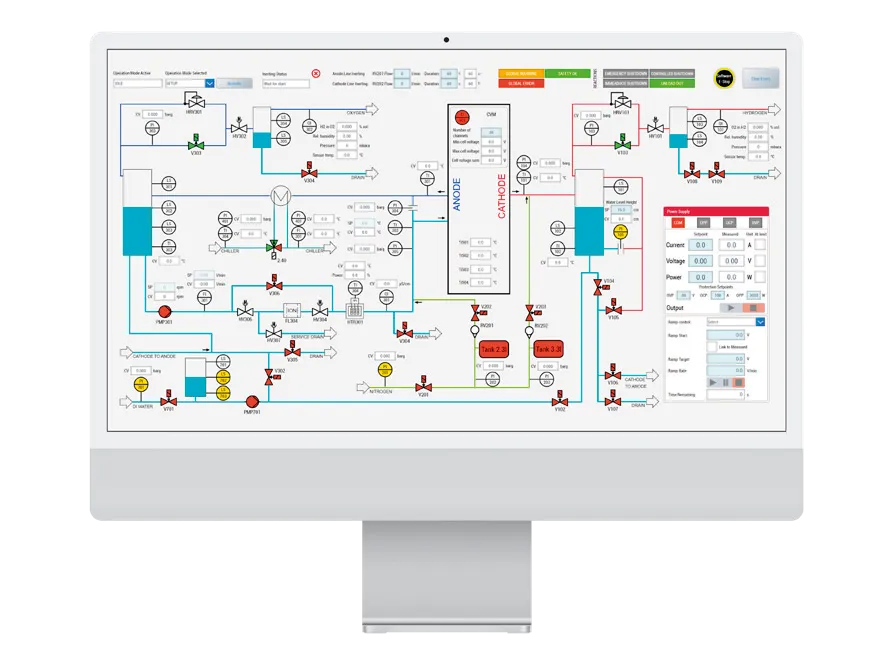Click the red V304 drain valve
This screenshot has height=670, width=893.
pos(309,172)
